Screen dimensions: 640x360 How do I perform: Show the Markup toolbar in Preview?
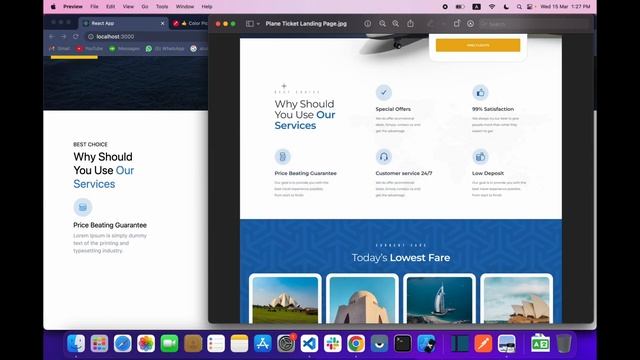click(x=470, y=24)
